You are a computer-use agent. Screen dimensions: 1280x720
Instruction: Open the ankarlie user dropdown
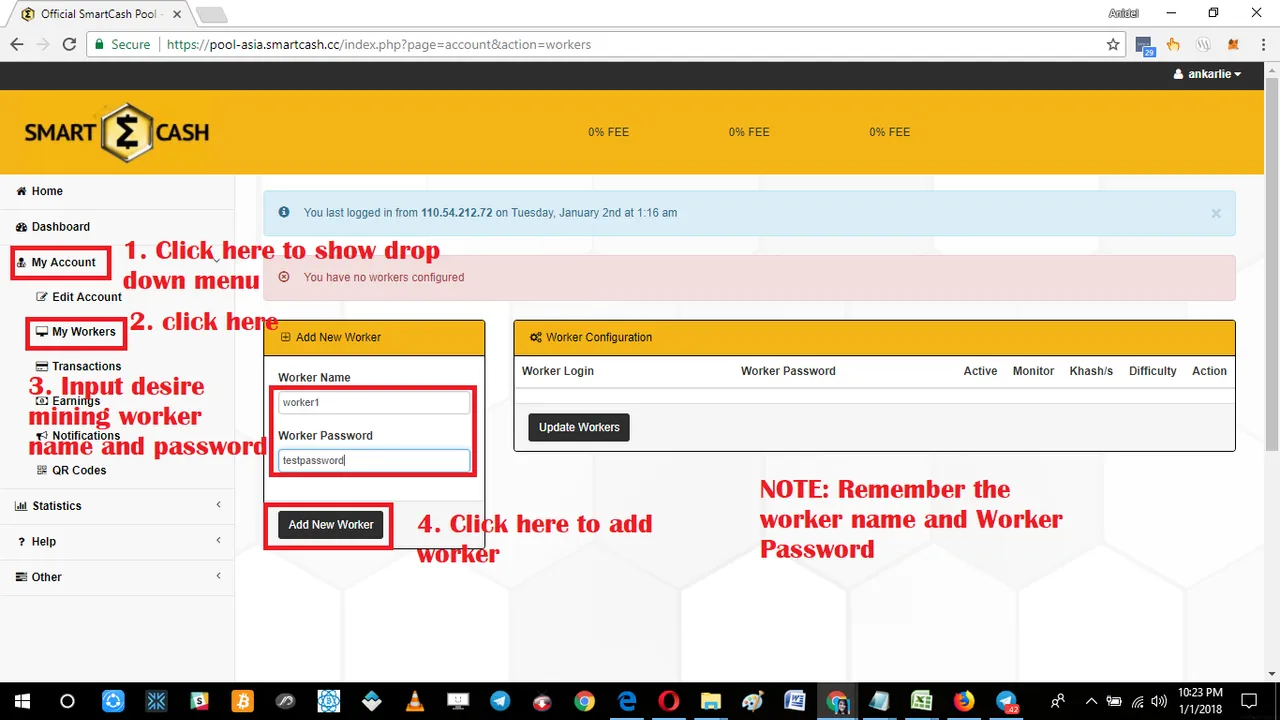click(1207, 74)
